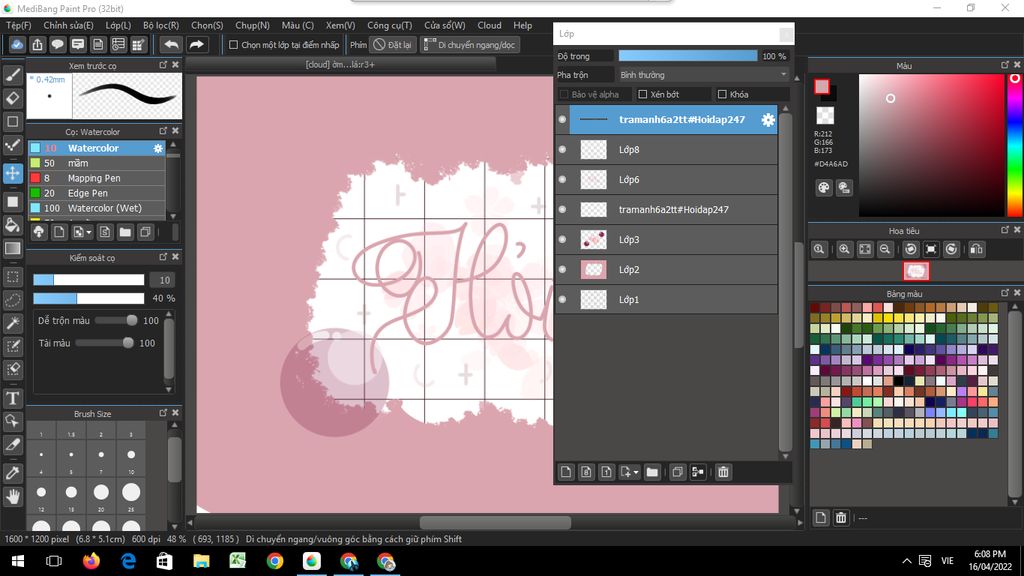Screen dimensions: 1024x576
Task: Select the Hand pan tool
Action: coord(12,497)
